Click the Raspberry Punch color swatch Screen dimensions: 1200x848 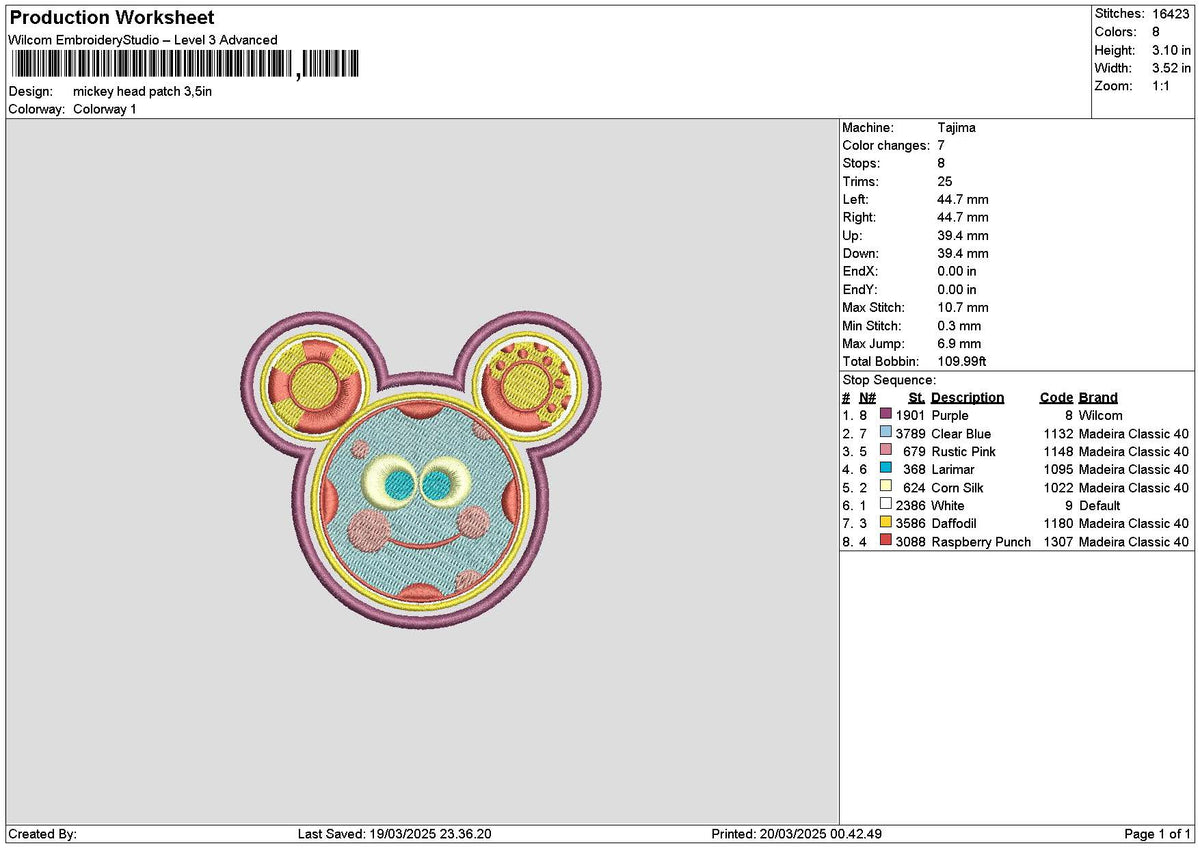[885, 541]
